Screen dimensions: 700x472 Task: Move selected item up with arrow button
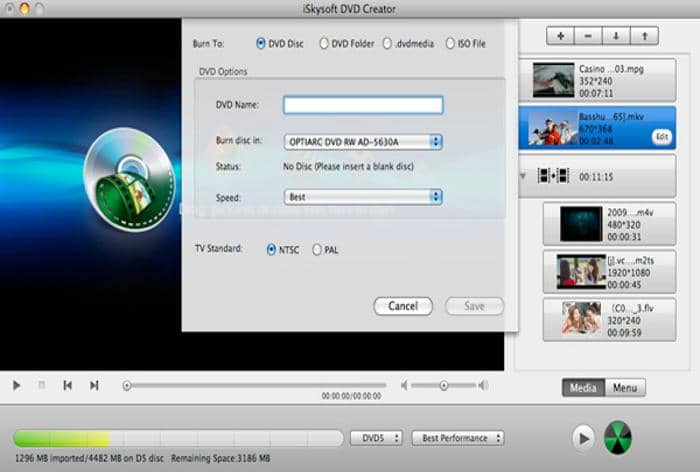tap(644, 36)
